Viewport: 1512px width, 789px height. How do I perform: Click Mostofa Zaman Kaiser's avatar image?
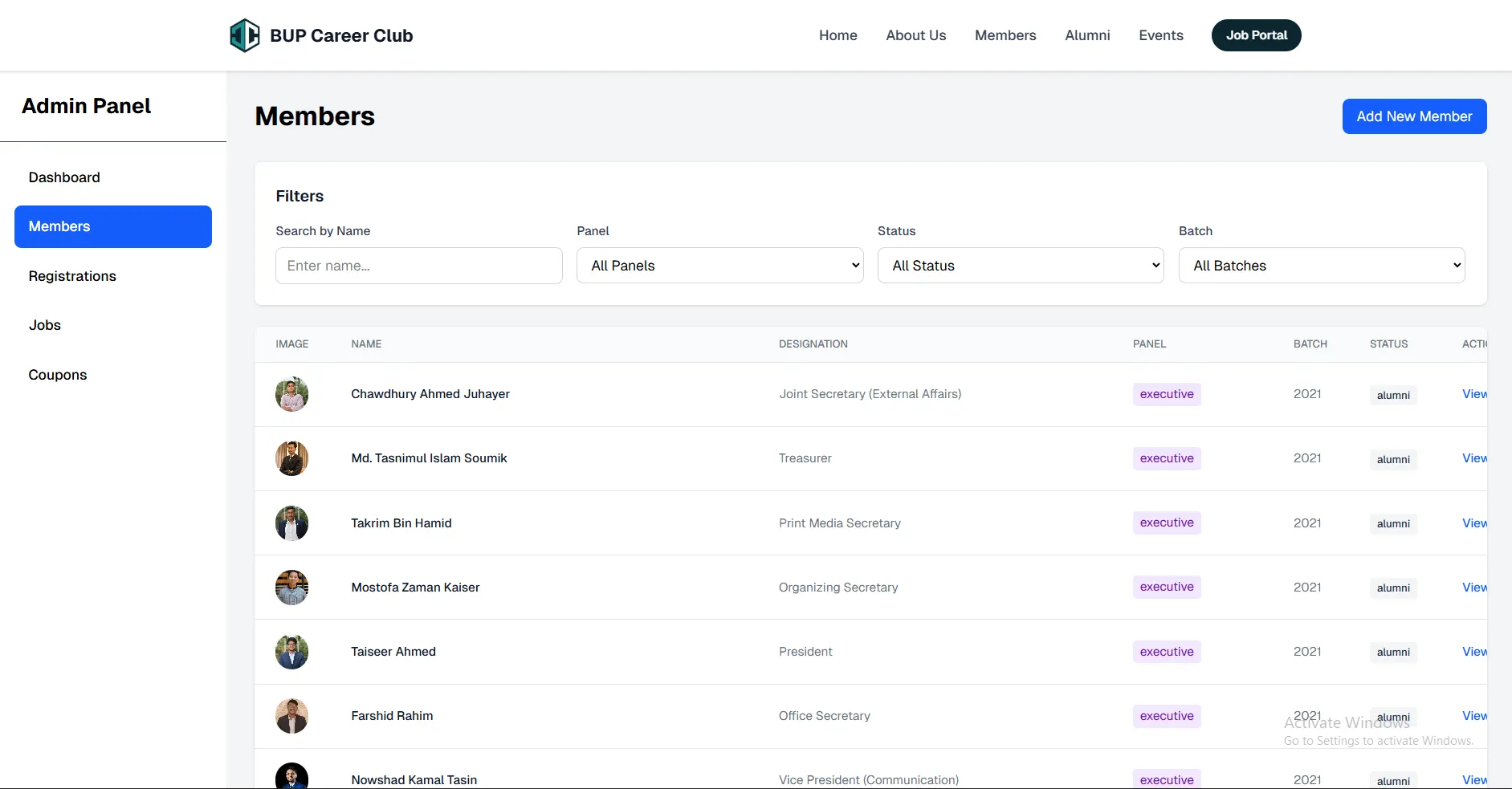coord(291,588)
